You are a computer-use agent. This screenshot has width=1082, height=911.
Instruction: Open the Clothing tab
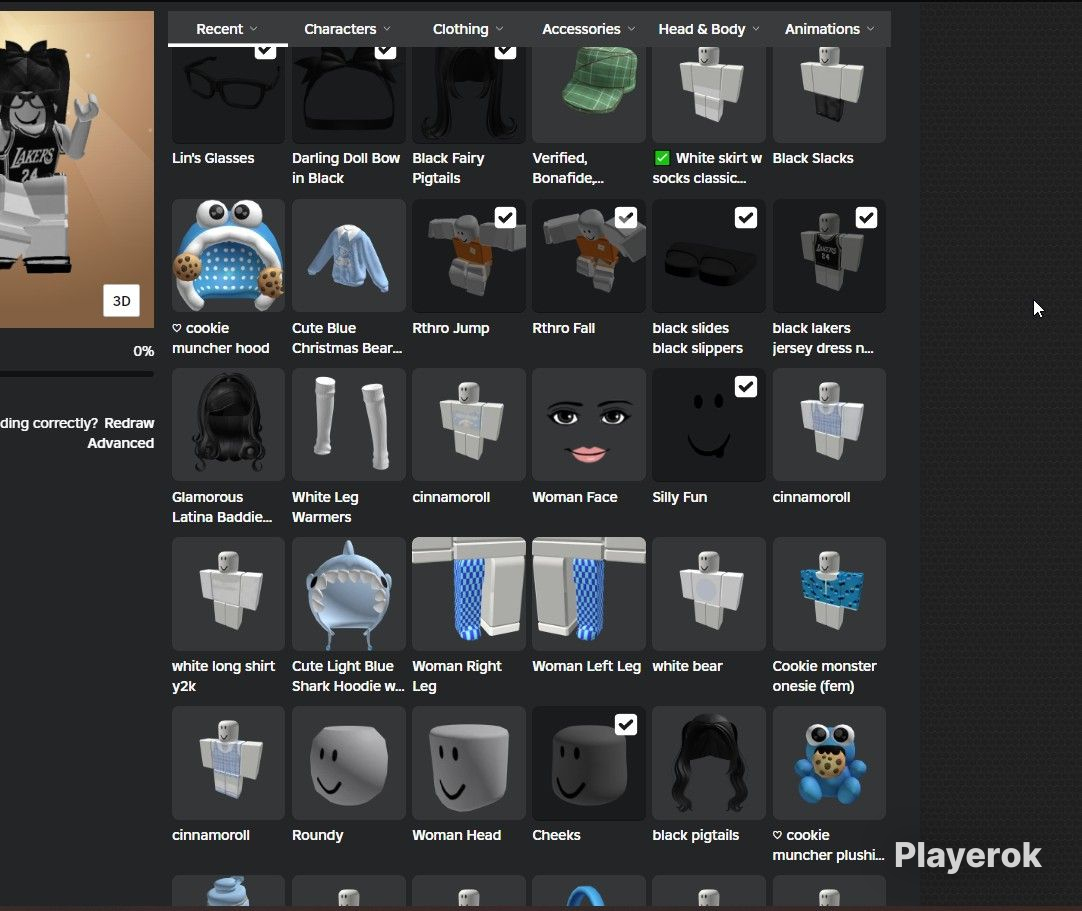(x=467, y=29)
